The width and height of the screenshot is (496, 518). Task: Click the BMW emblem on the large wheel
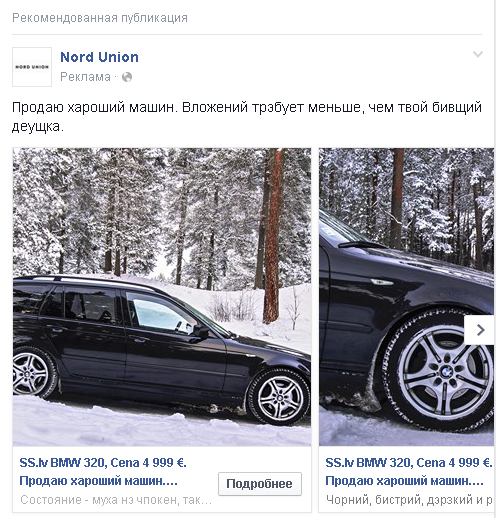pos(446,371)
